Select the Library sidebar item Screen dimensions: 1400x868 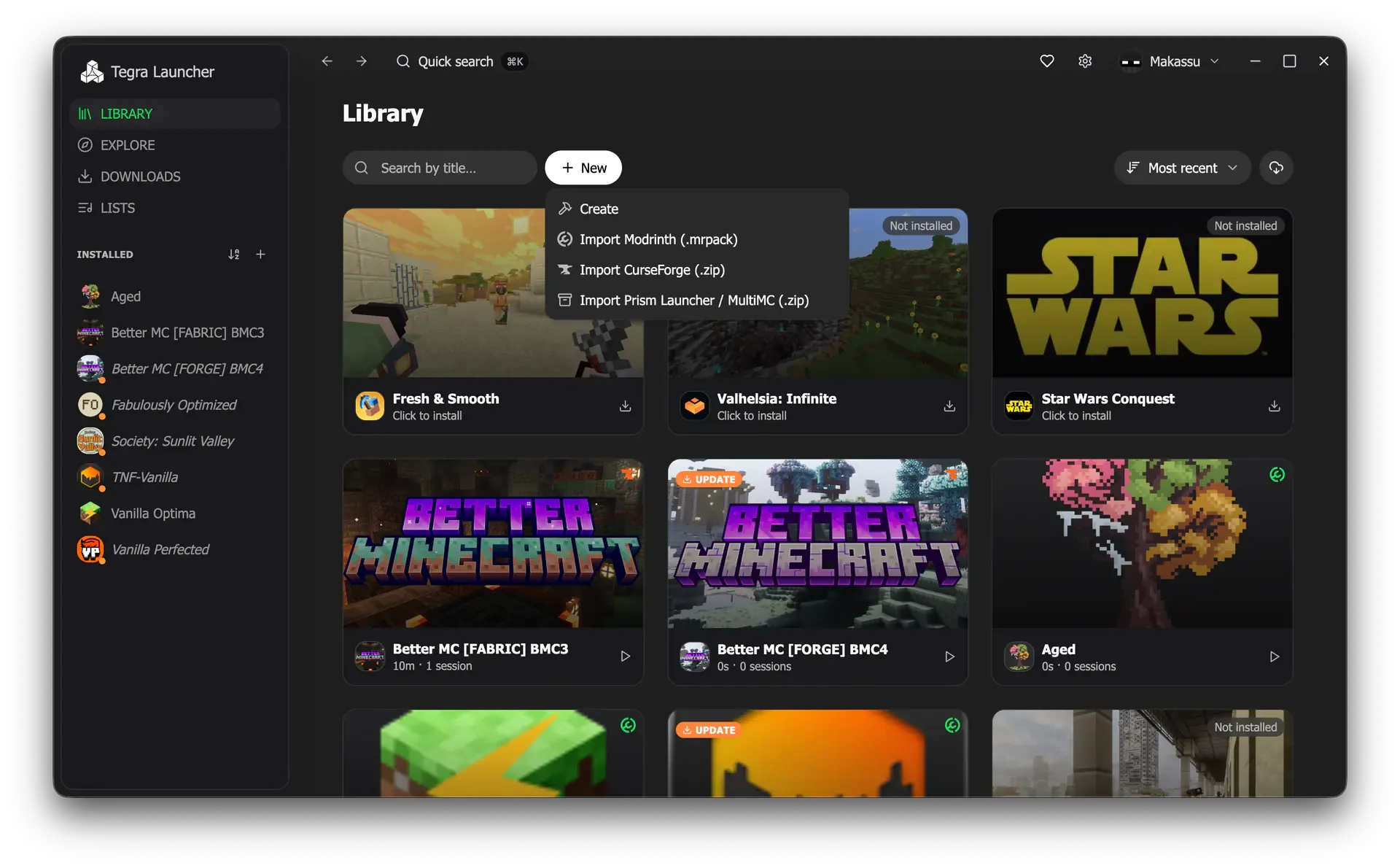[175, 114]
